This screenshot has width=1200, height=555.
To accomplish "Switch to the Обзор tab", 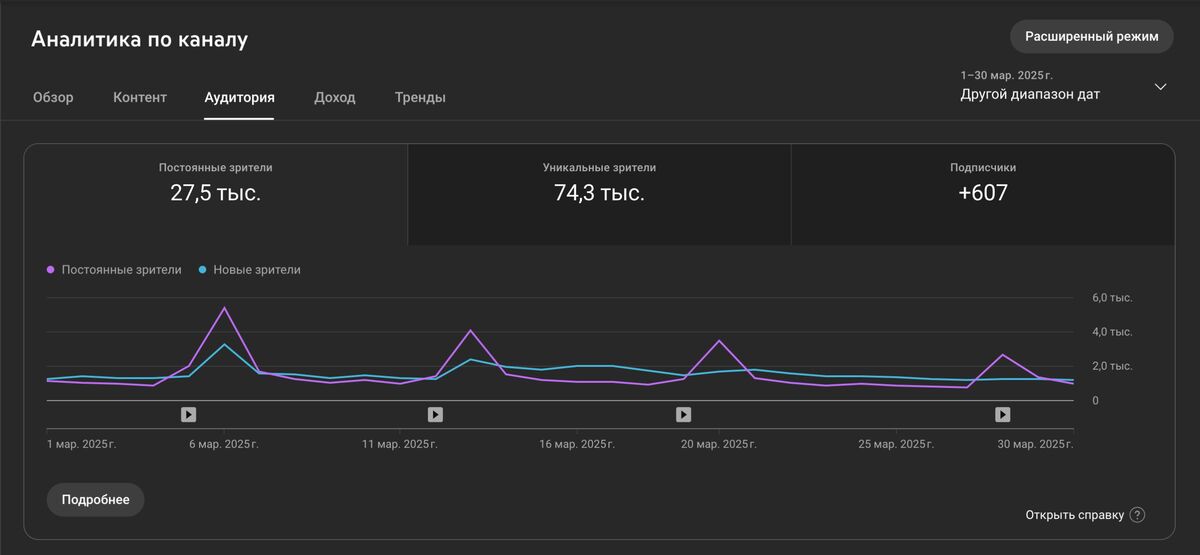I will click(53, 98).
